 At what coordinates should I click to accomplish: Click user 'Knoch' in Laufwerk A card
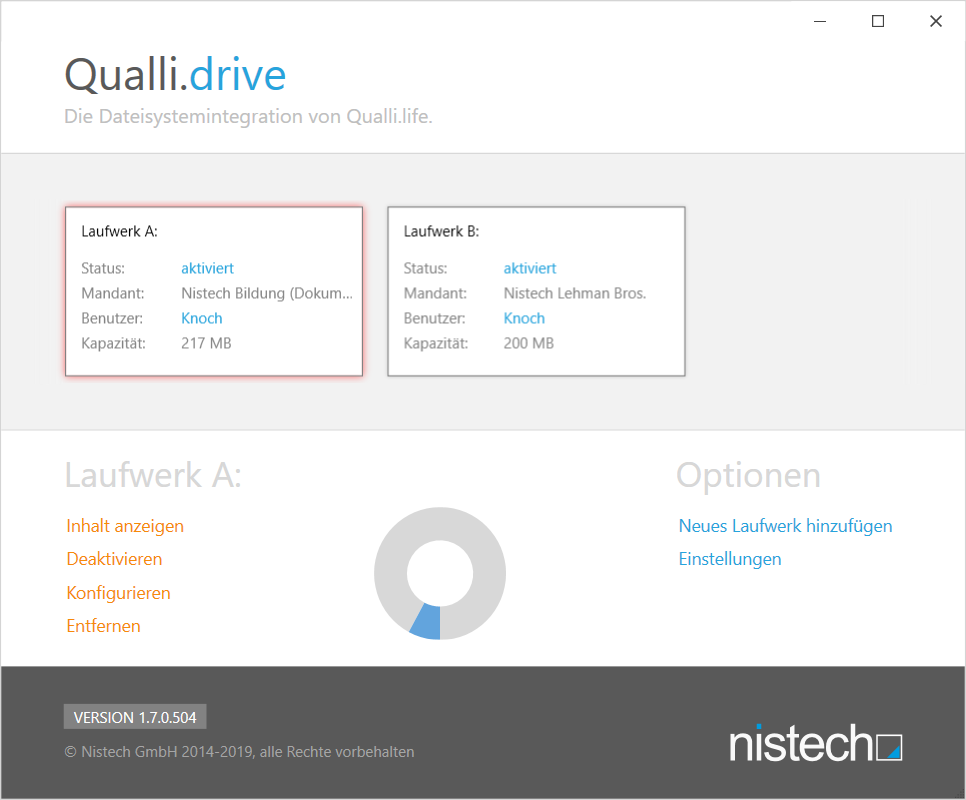[201, 318]
